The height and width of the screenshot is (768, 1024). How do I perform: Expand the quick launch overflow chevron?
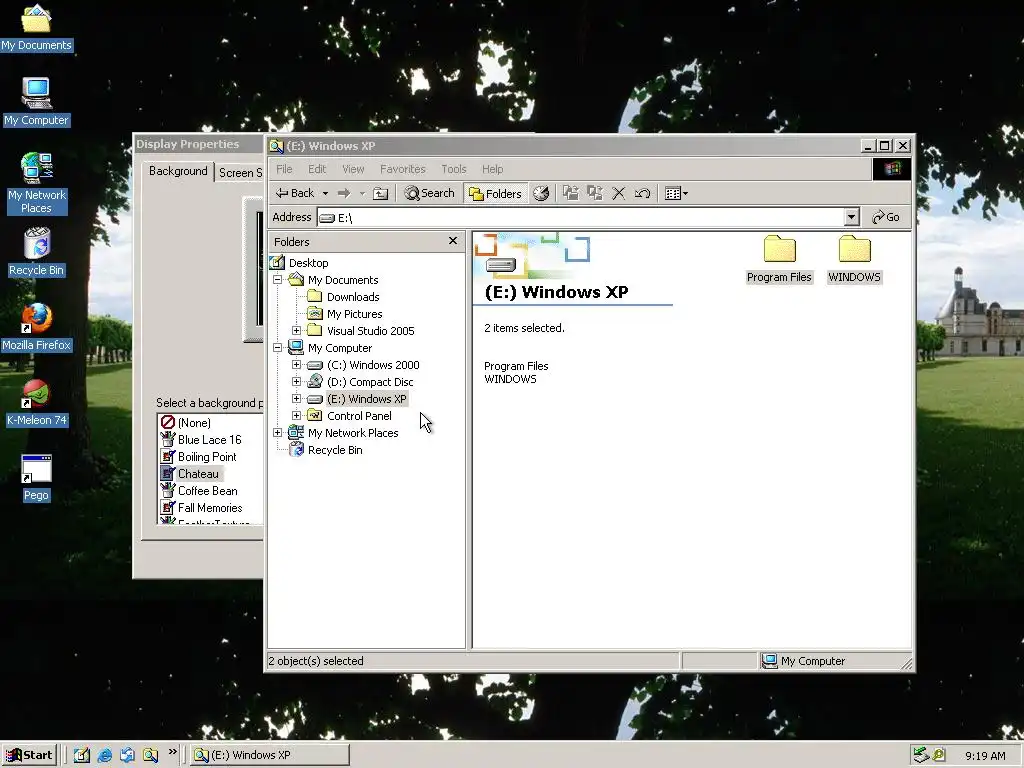173,752
